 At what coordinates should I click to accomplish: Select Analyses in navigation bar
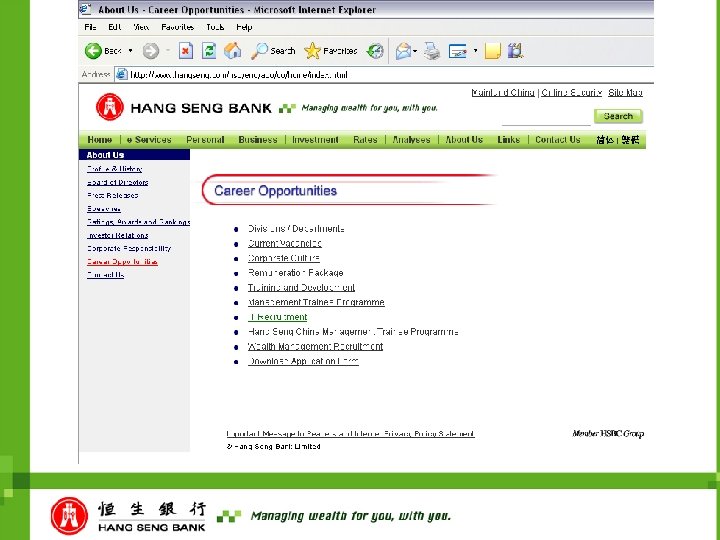click(411, 140)
